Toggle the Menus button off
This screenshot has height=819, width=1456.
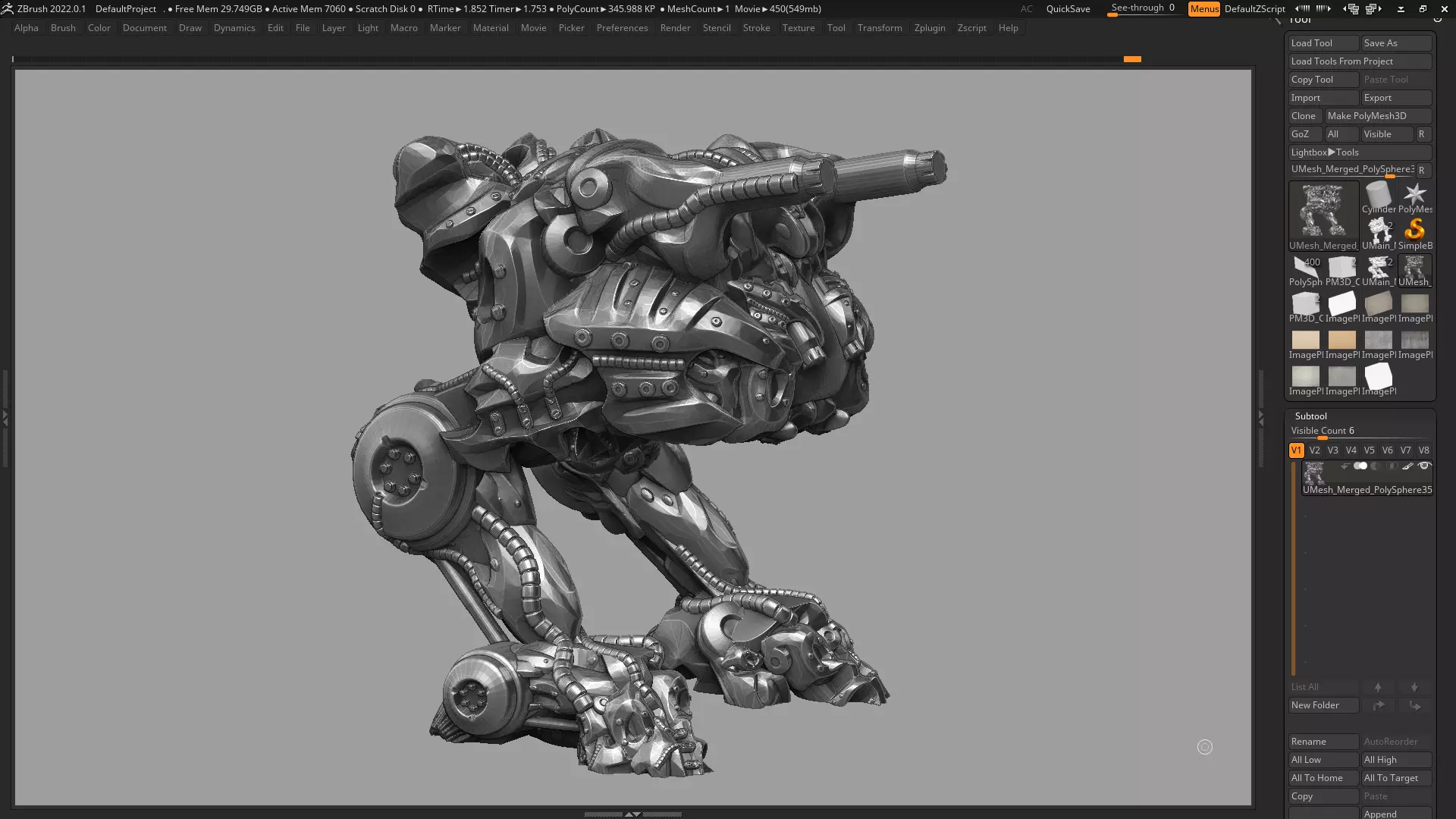(x=1203, y=9)
